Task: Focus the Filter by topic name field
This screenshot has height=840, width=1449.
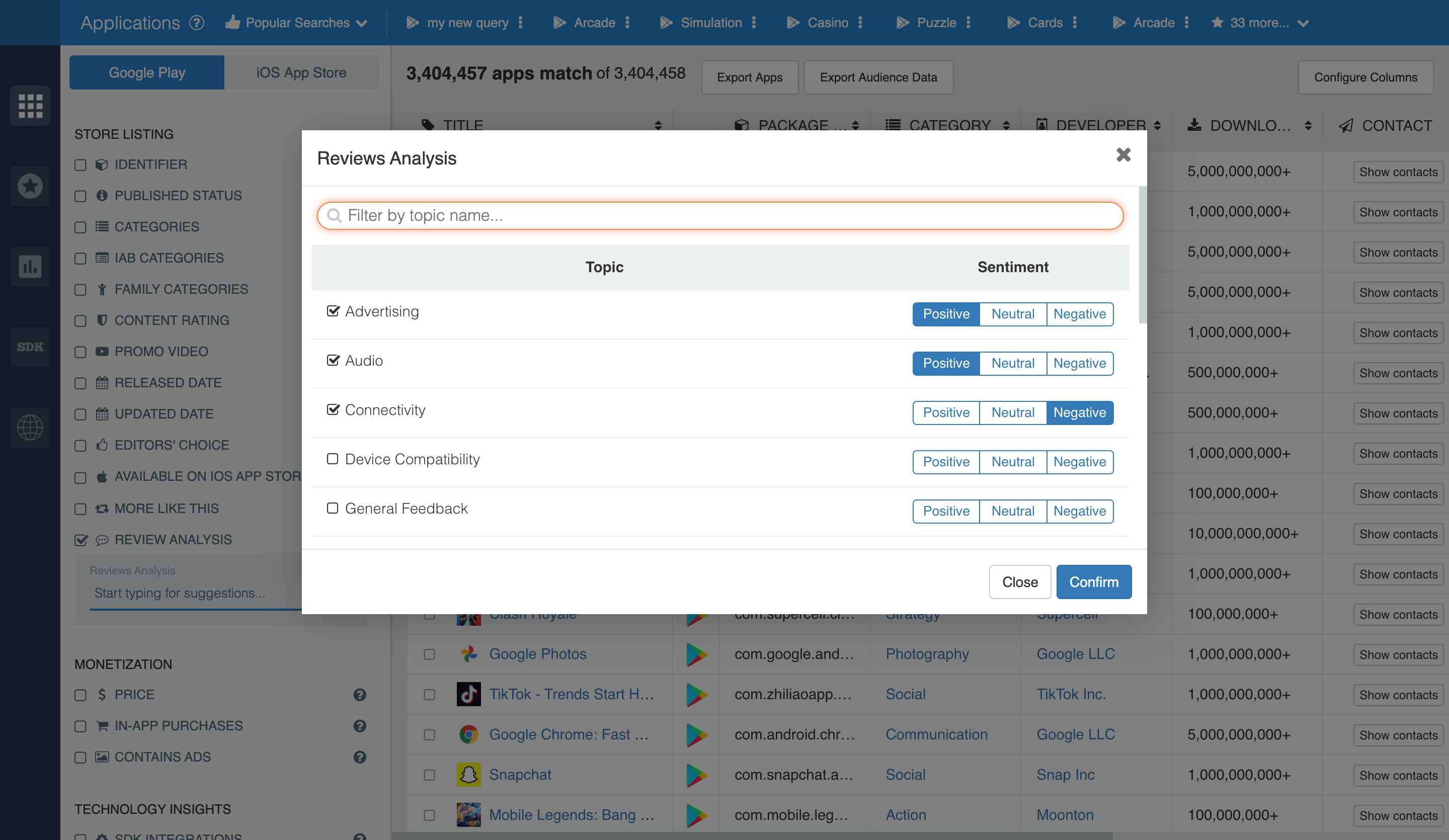Action: point(720,216)
